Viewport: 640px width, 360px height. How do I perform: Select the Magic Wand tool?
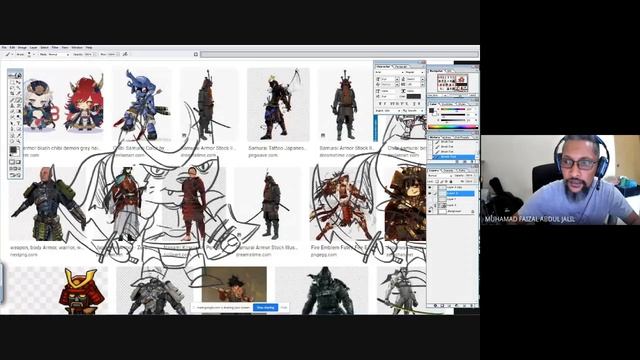pyautogui.click(x=19, y=87)
